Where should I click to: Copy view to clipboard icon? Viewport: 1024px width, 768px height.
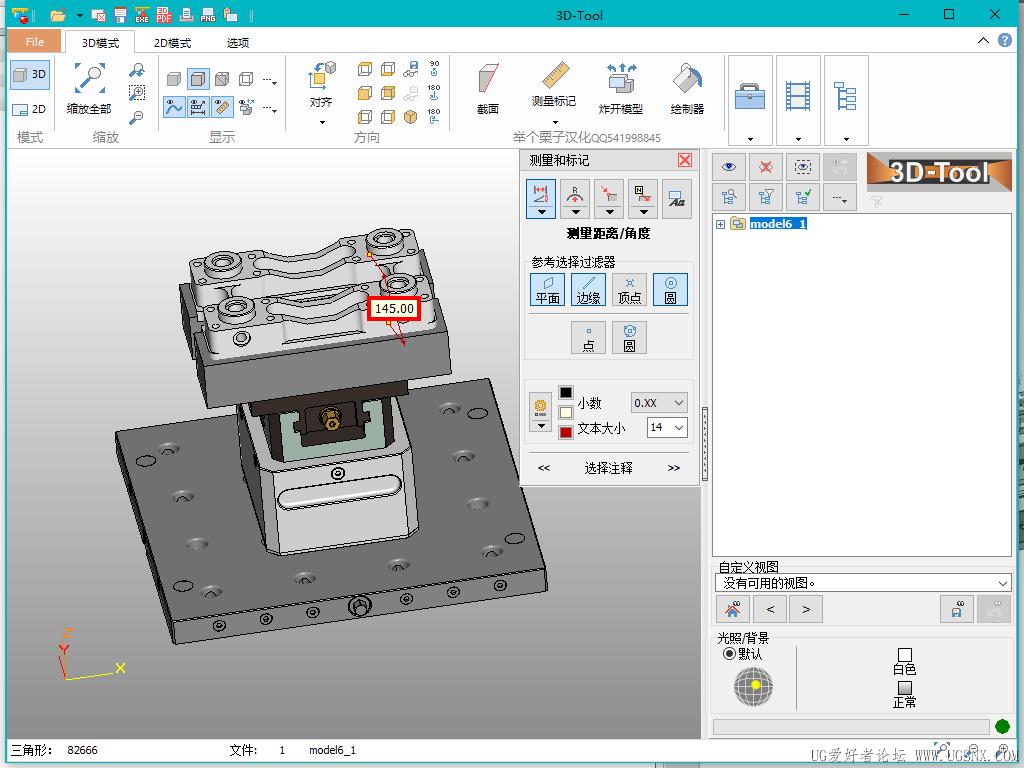(230, 15)
